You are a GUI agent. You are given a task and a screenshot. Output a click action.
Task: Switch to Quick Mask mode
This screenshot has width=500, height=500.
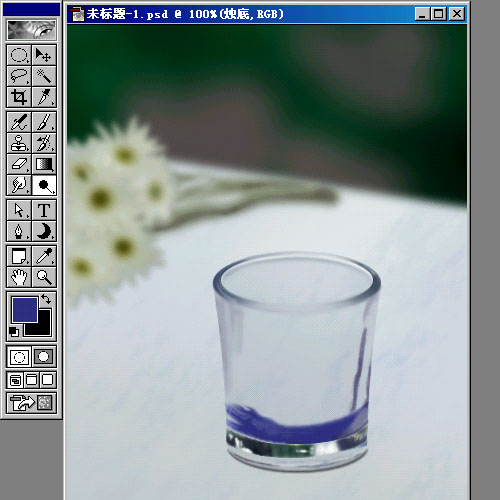[x=44, y=357]
